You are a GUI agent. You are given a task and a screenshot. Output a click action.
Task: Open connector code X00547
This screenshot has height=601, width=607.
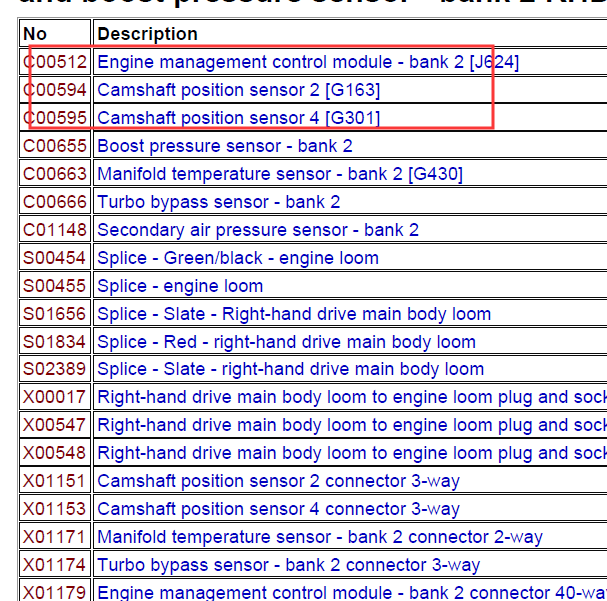coord(55,425)
